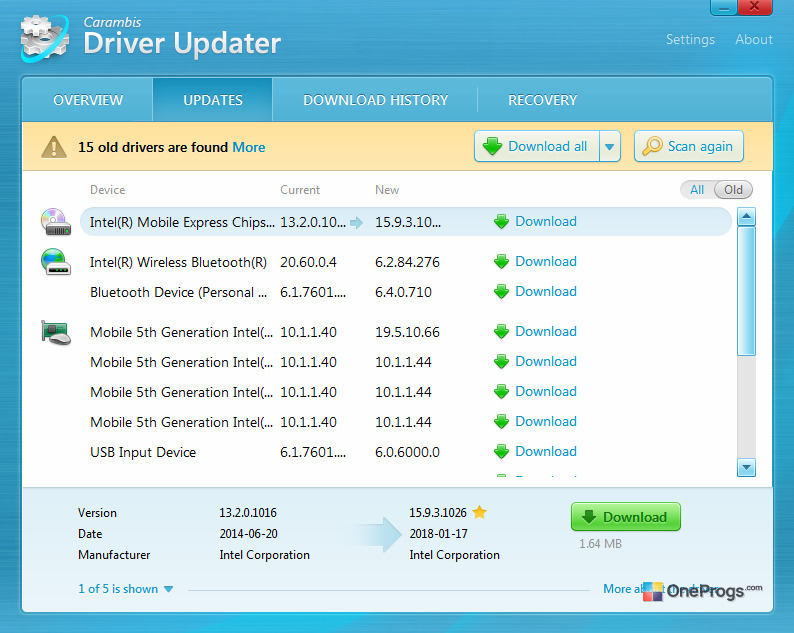This screenshot has height=633, width=794.
Task: Click the network adapter card category icon
Action: [x=56, y=332]
